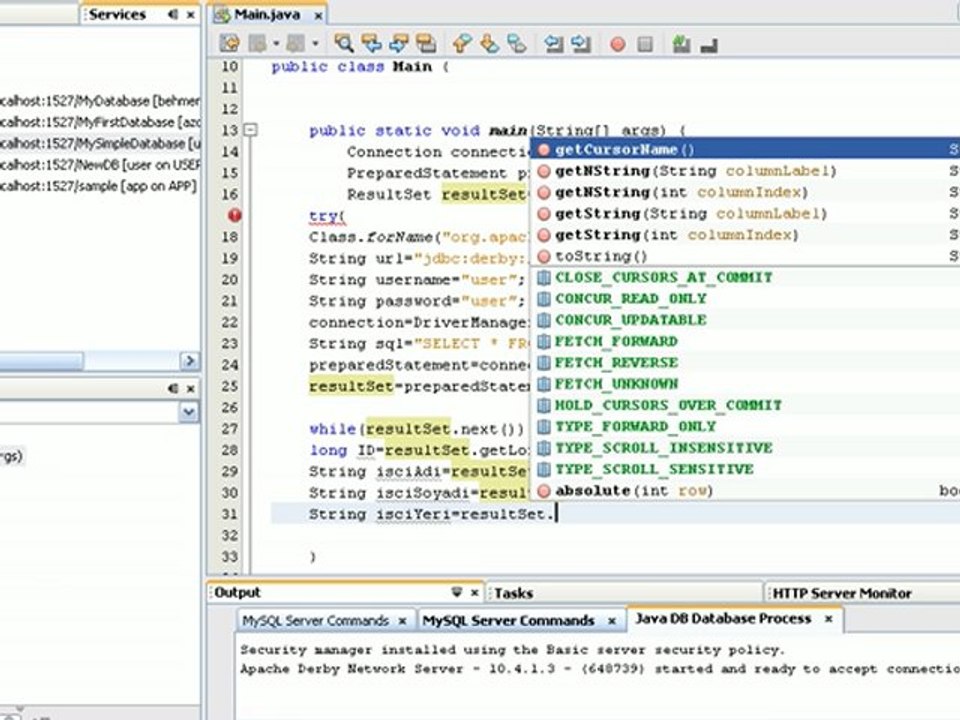Choose getCursorName() from the completion list

tap(744, 149)
